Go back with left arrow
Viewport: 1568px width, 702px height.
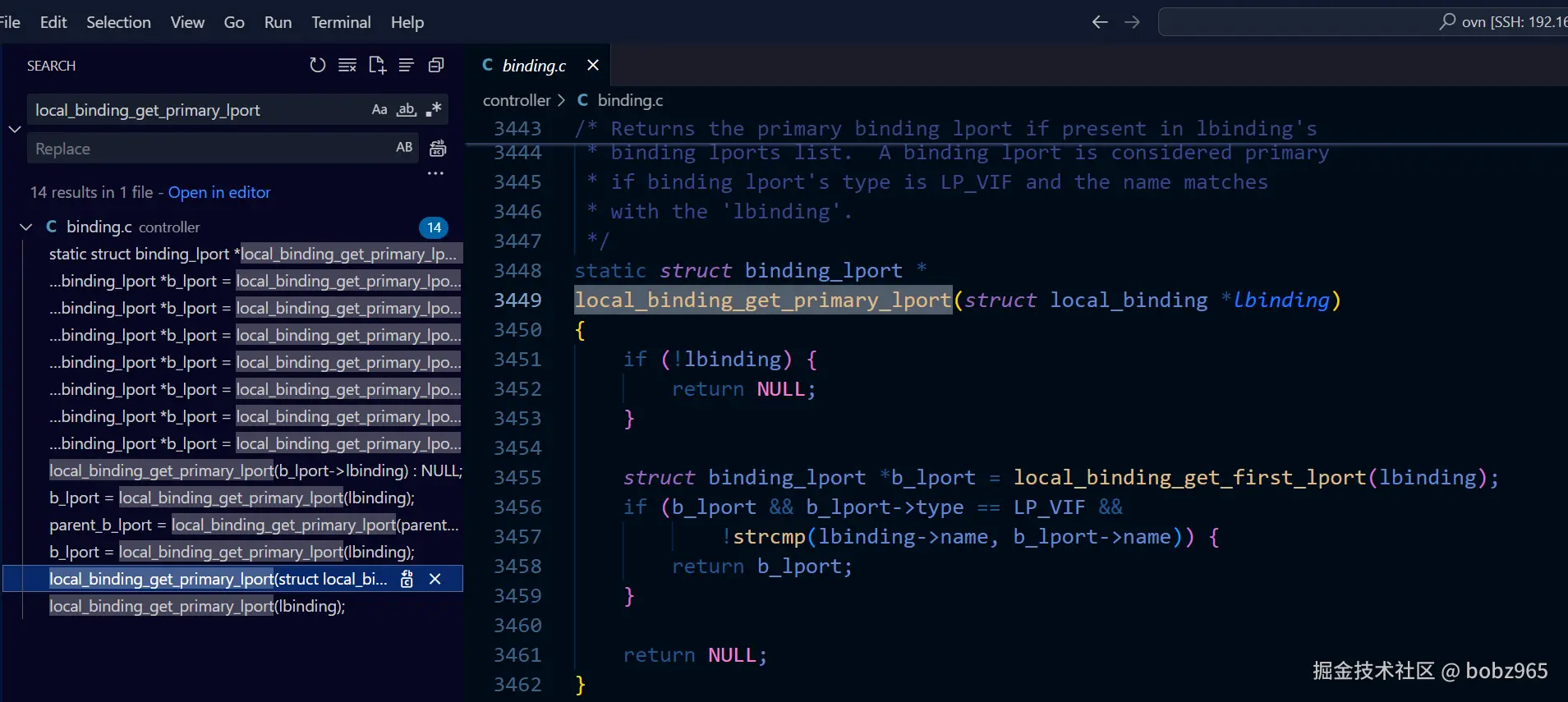(1100, 22)
